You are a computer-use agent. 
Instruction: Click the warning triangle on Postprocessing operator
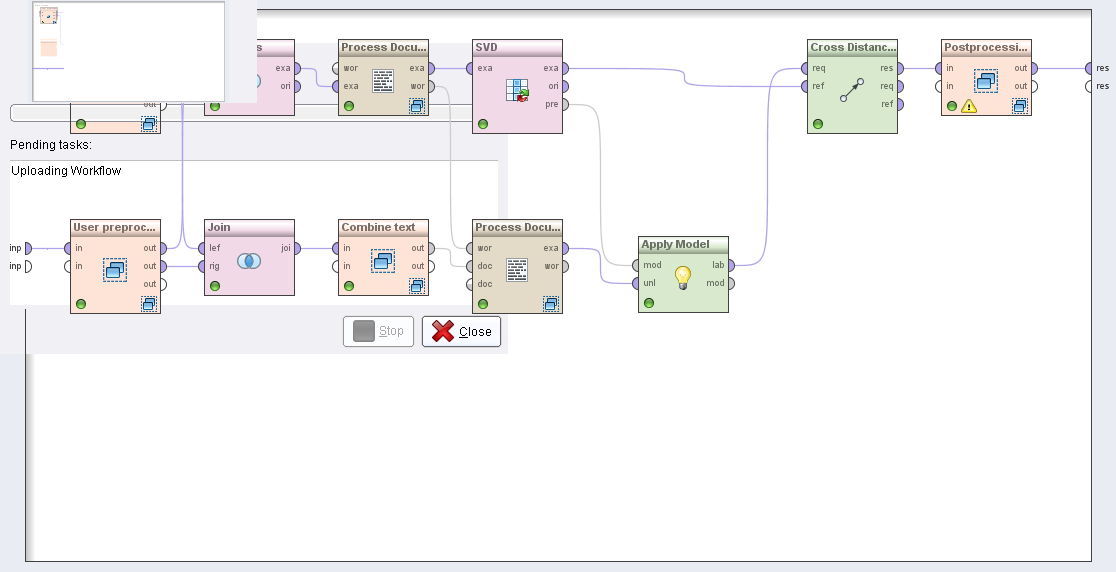pyautogui.click(x=968, y=106)
